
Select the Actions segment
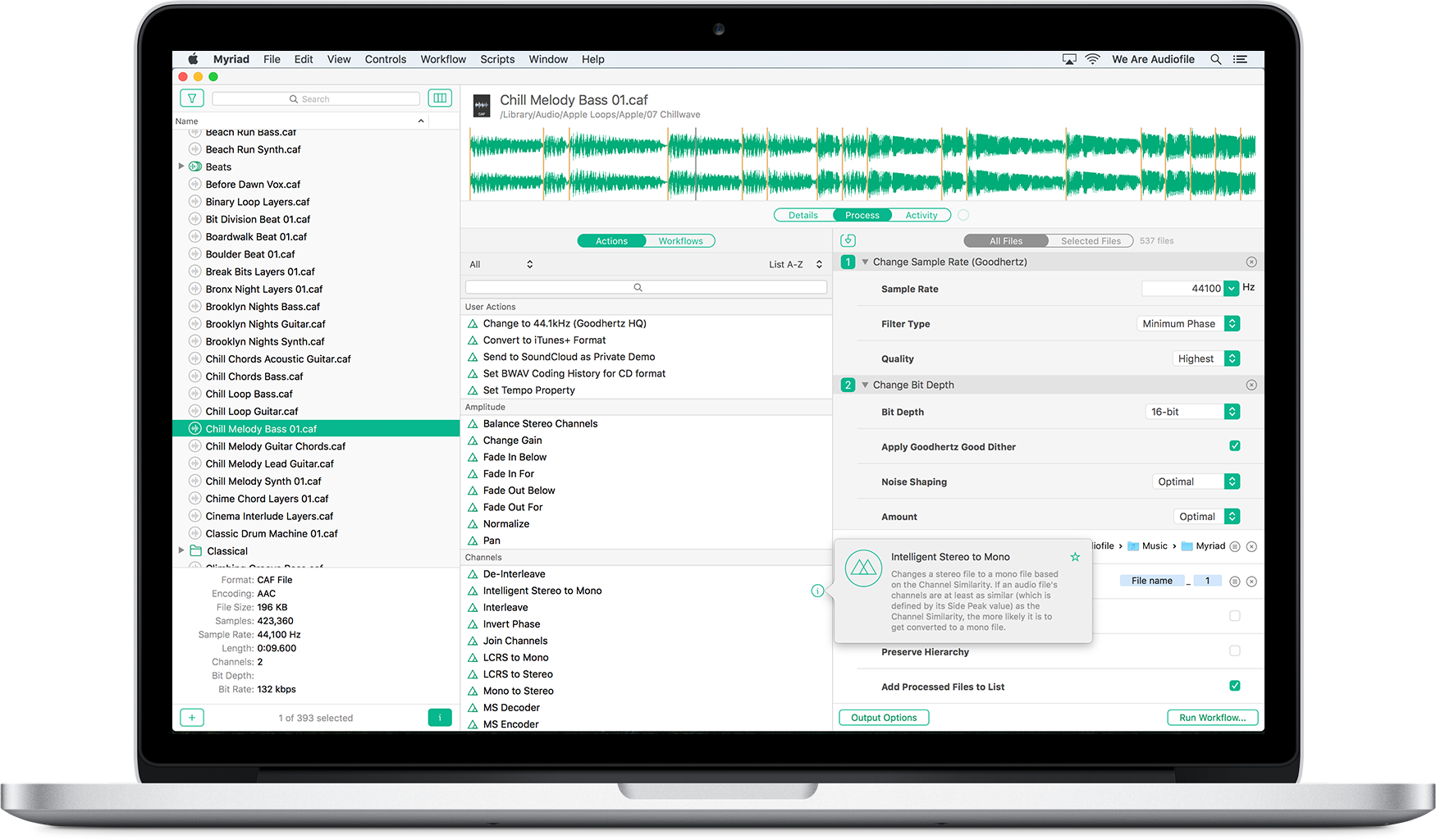pyautogui.click(x=611, y=240)
